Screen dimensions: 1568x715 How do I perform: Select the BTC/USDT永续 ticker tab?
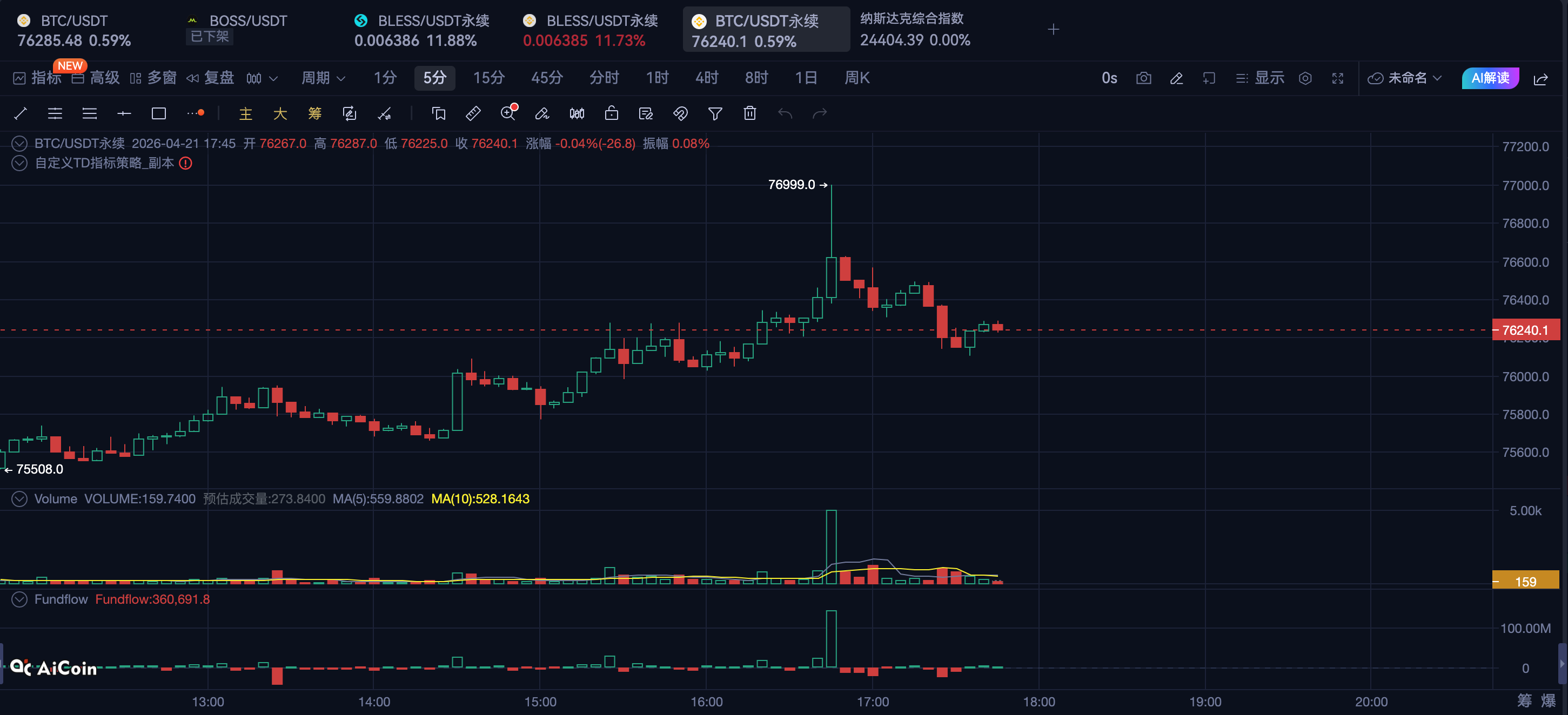[766, 29]
